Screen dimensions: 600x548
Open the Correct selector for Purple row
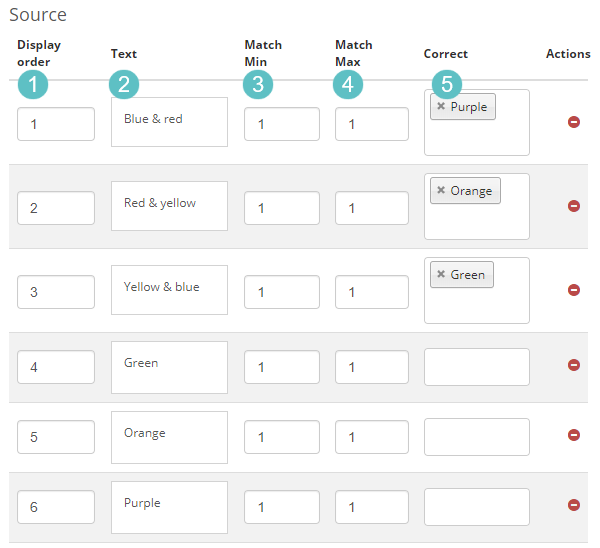tap(476, 507)
